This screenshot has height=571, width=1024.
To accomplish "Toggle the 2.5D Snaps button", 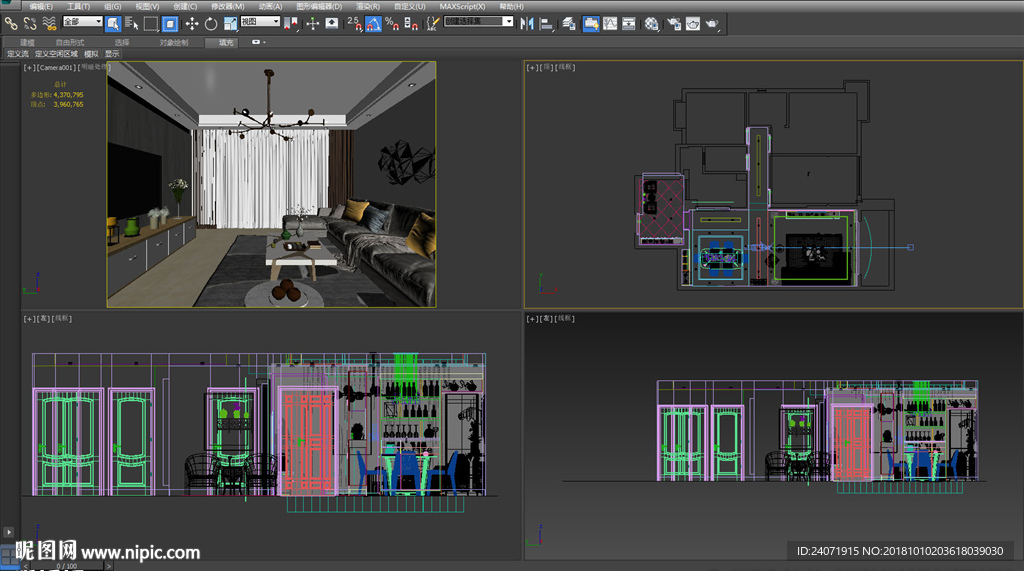I will click(x=354, y=23).
